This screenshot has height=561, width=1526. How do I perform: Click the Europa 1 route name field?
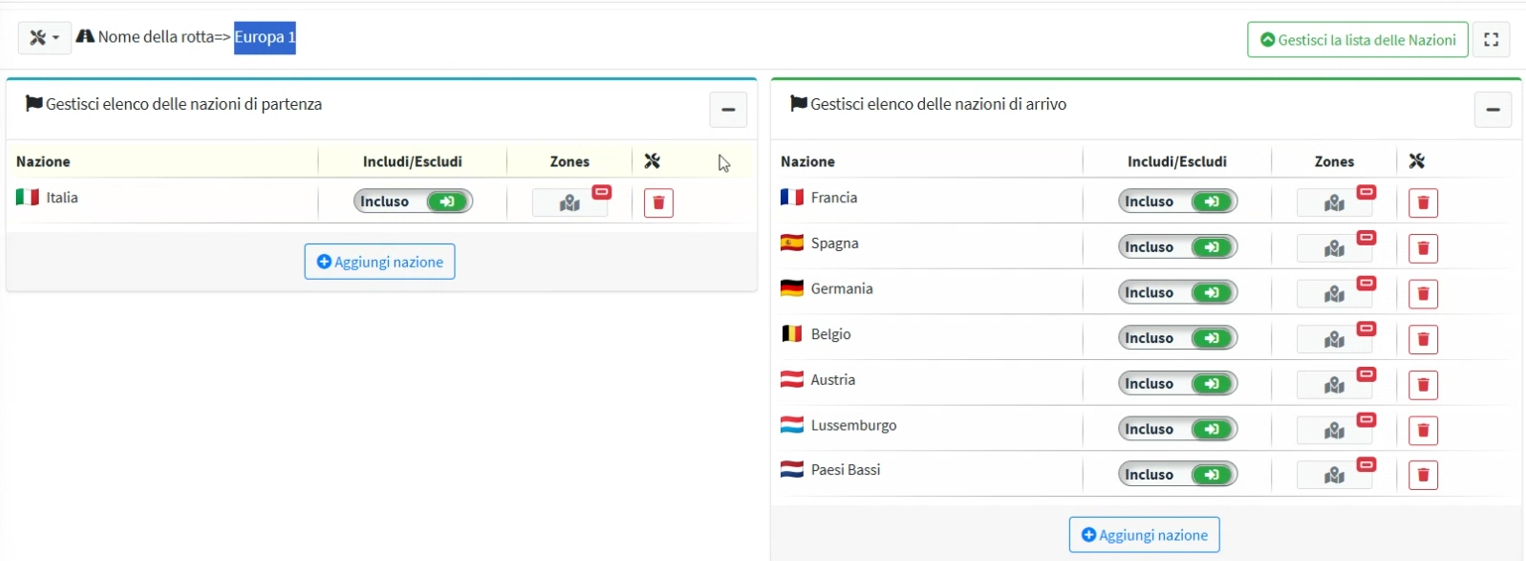coord(265,38)
